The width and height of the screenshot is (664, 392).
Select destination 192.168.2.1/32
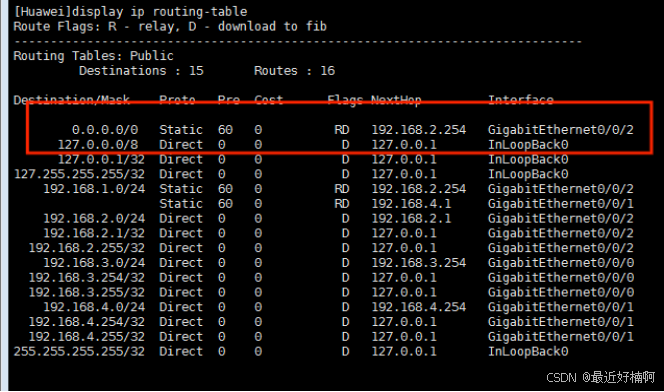tap(94, 233)
